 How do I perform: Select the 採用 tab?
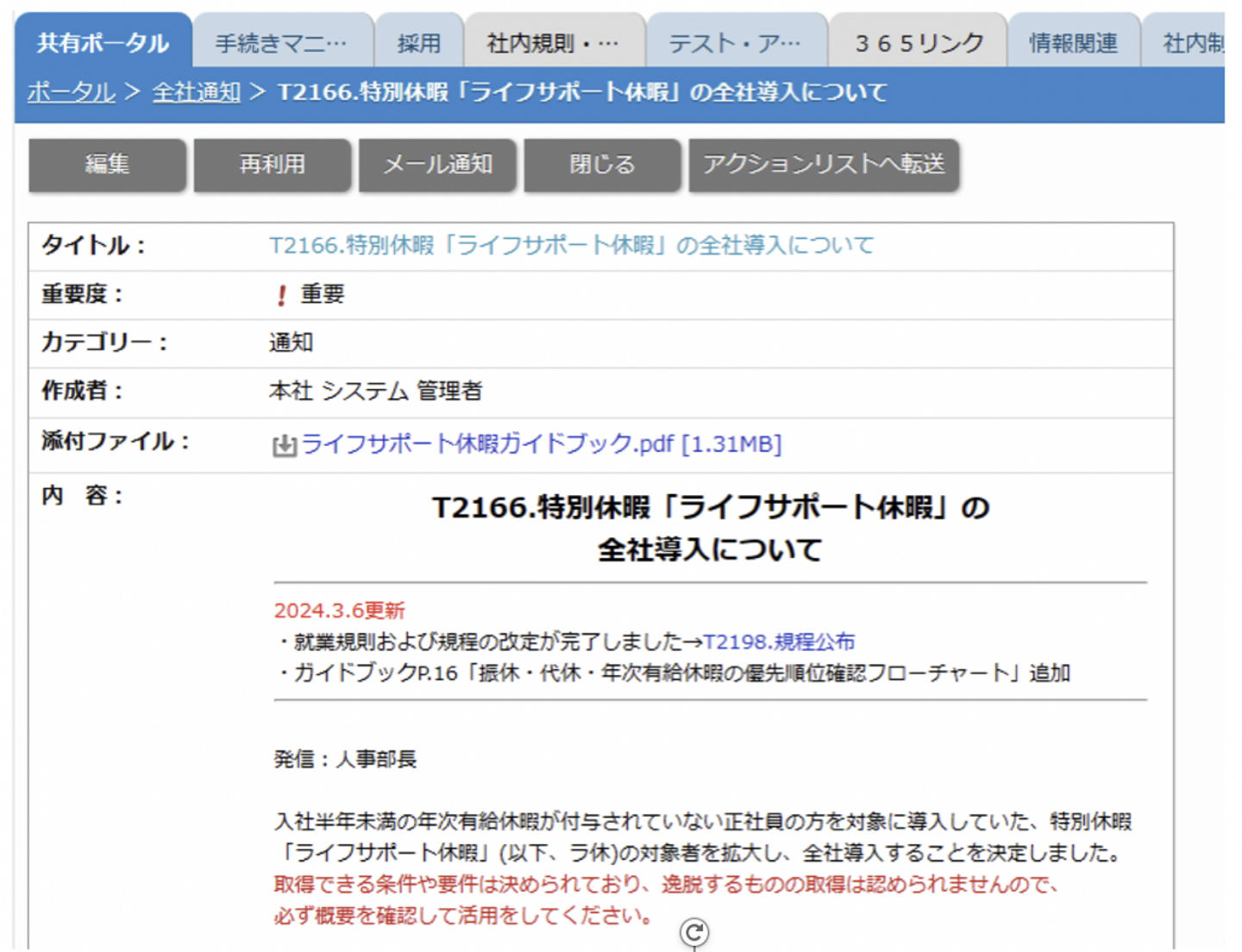[x=419, y=42]
